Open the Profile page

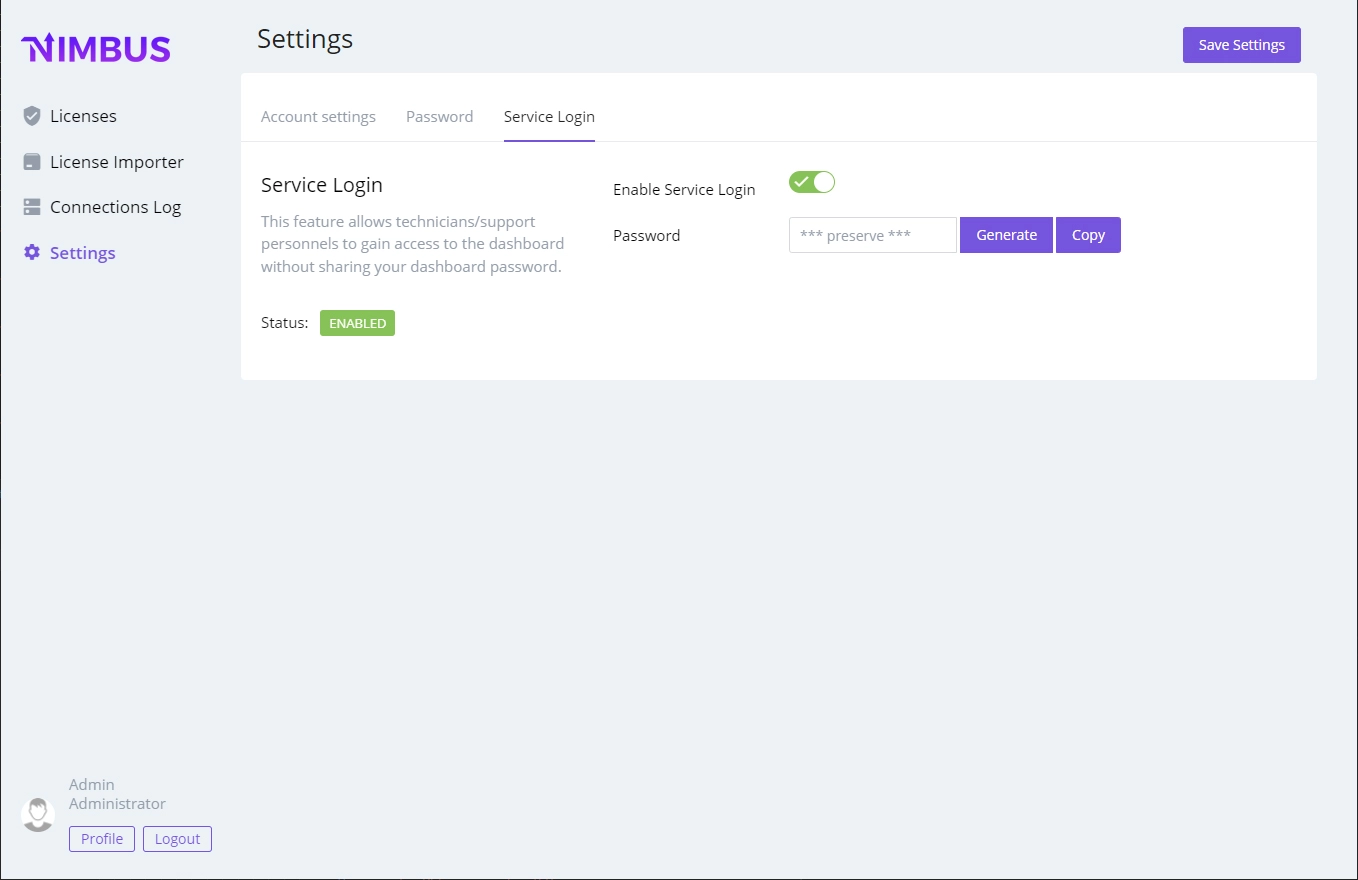coord(102,839)
